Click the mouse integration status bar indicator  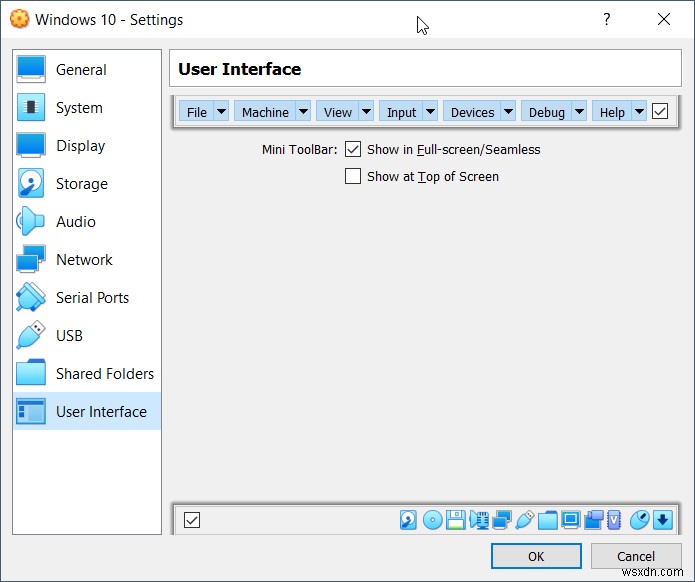640,520
